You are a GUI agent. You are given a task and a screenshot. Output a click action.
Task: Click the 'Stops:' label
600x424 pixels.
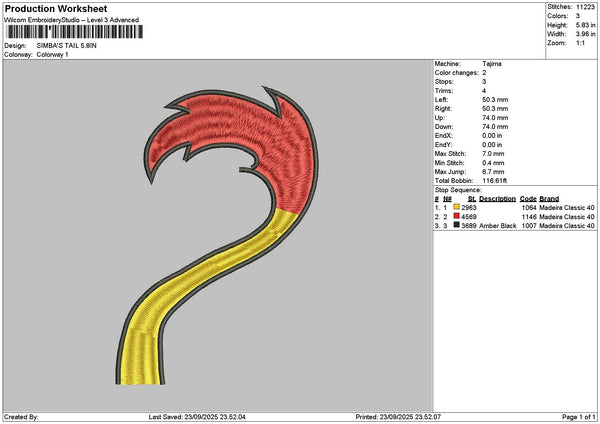click(444, 82)
